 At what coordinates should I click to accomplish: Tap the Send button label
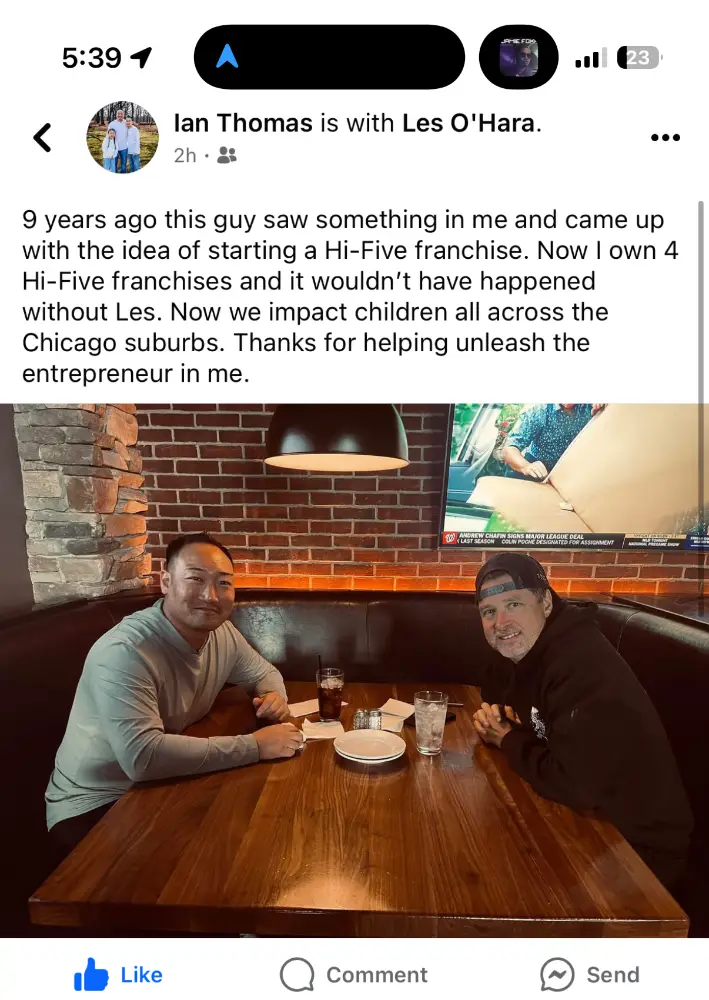(612, 975)
